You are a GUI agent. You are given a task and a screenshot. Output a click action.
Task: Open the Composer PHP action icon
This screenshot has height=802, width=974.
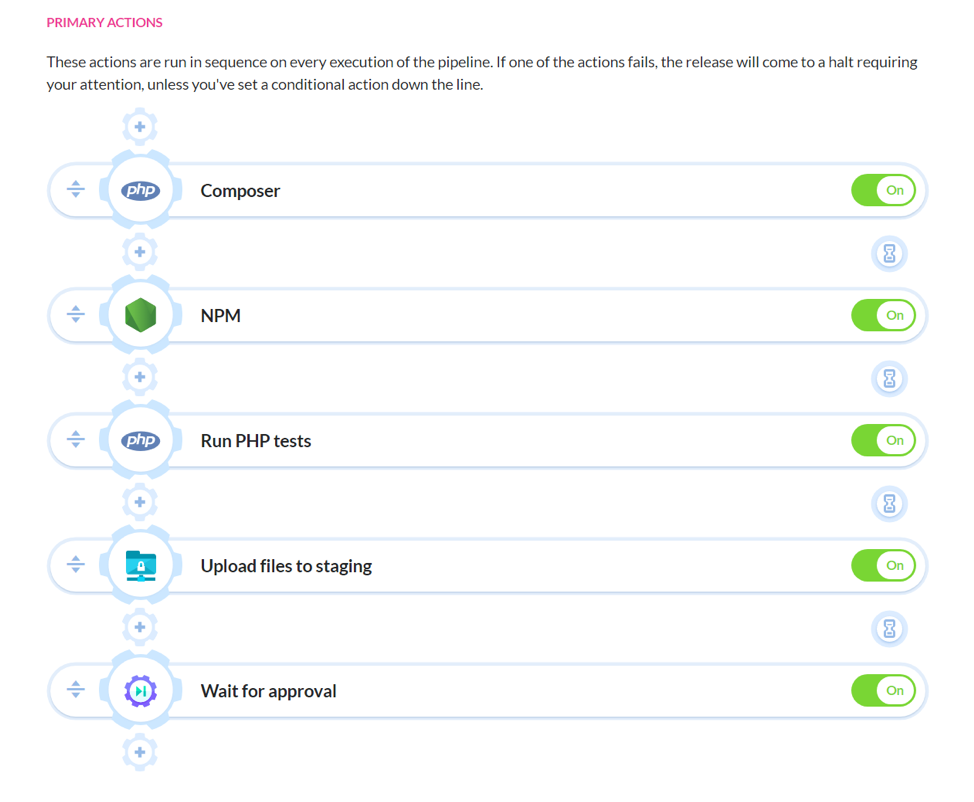pyautogui.click(x=140, y=189)
